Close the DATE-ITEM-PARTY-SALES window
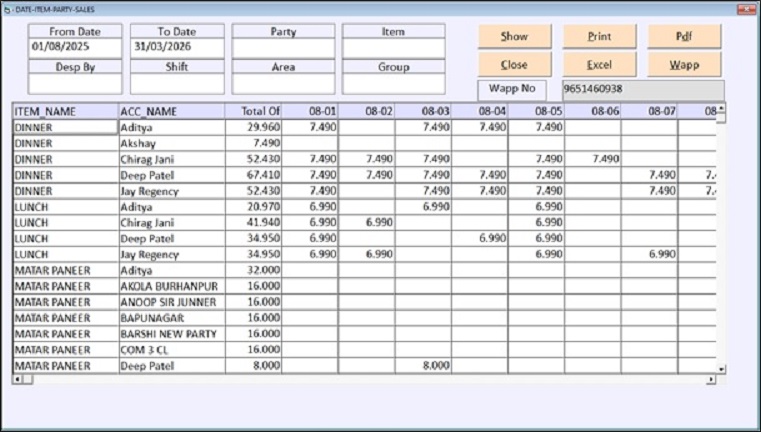The width and height of the screenshot is (761, 432). 744,9
